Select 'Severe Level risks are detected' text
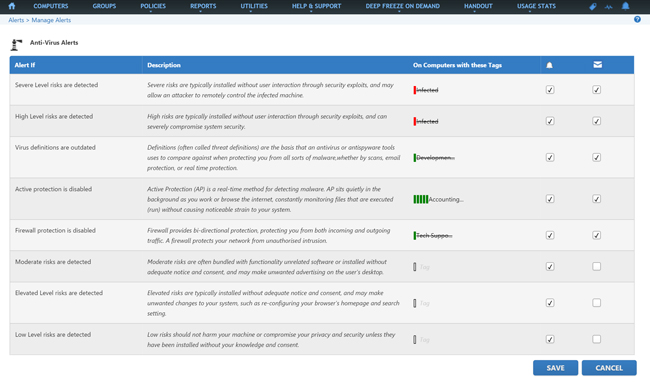650x391 pixels. pyautogui.click(x=56, y=85)
